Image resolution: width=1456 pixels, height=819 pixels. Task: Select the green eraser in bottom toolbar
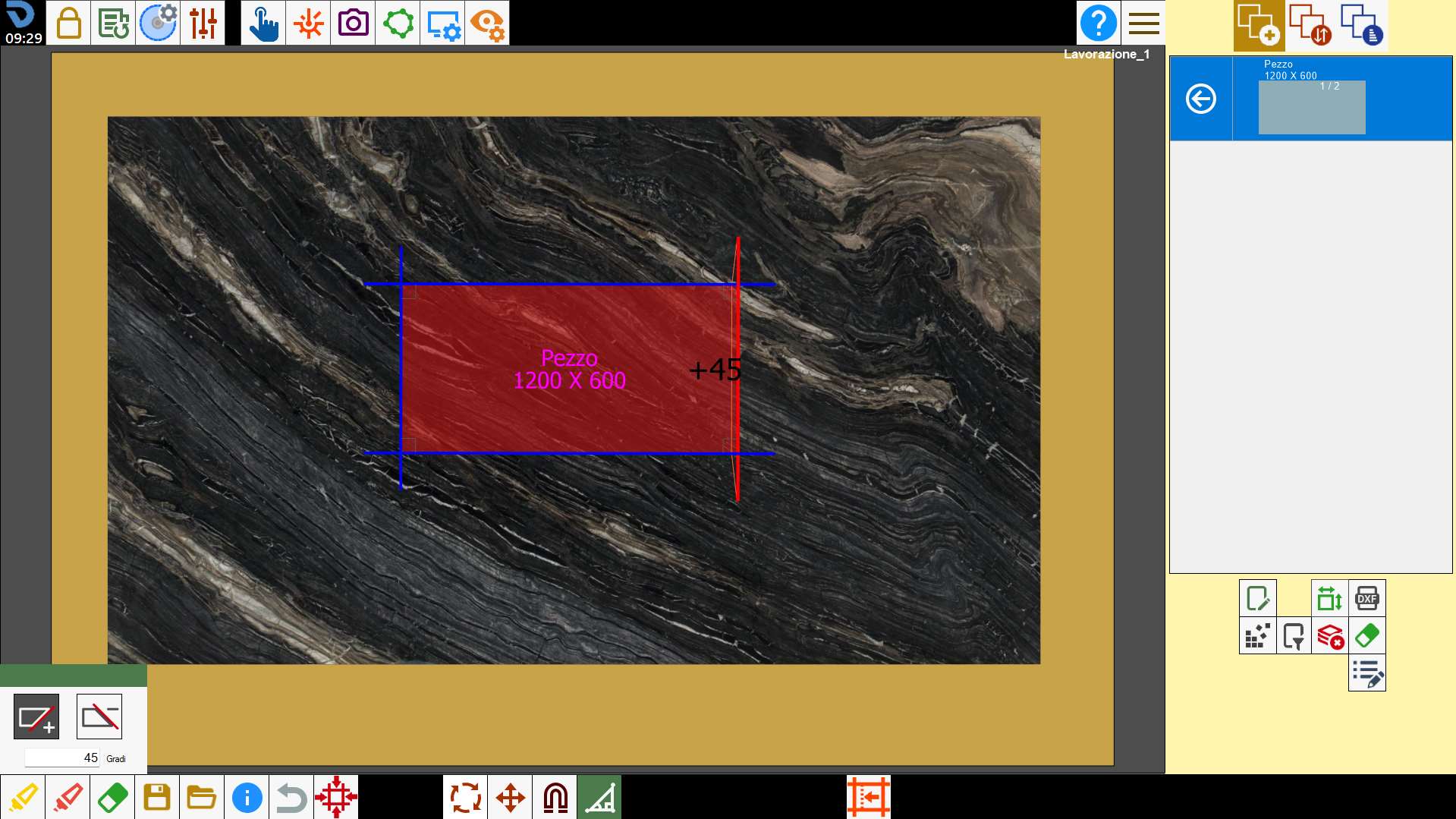[x=112, y=797]
